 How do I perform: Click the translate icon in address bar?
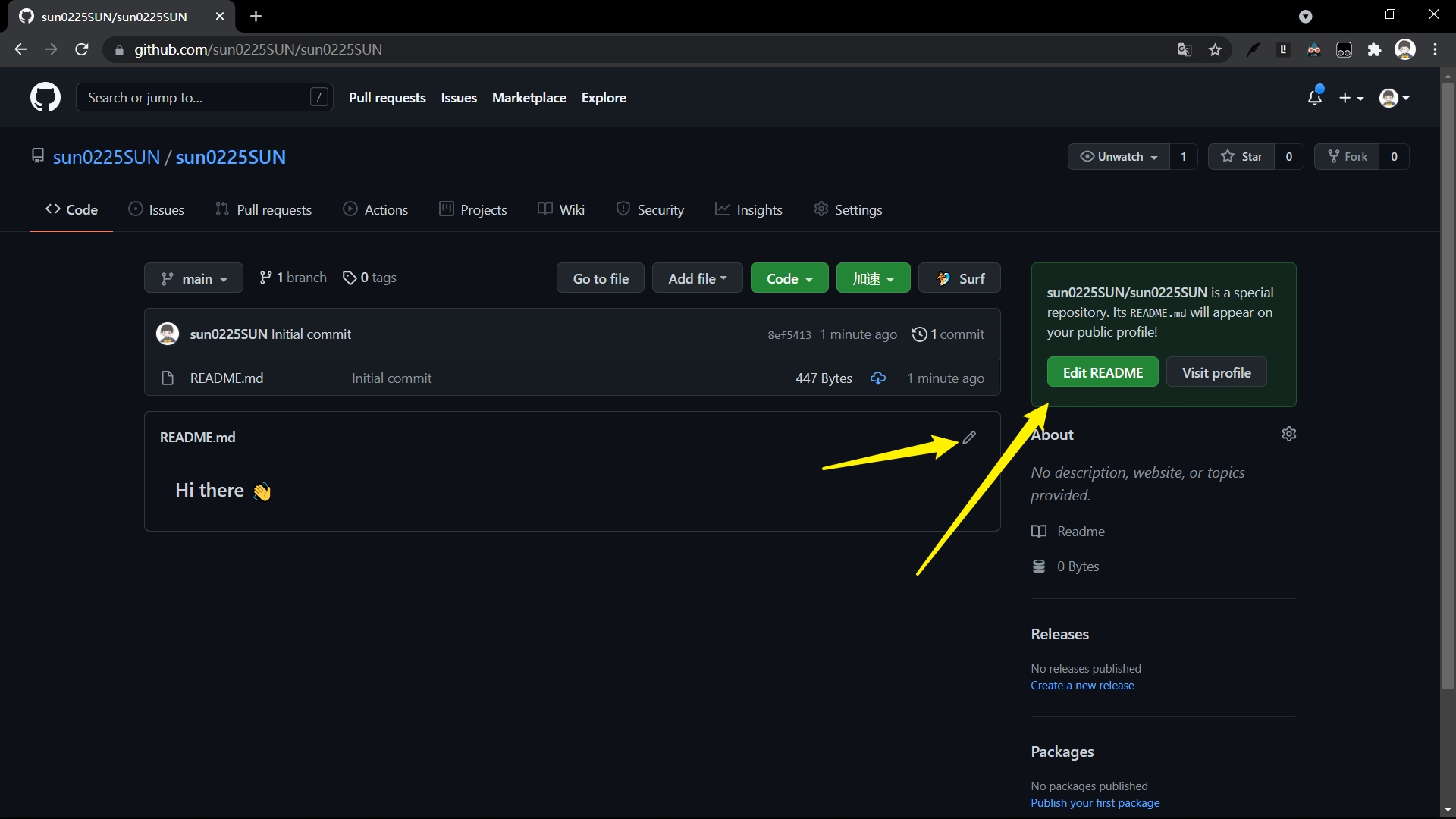(1184, 49)
